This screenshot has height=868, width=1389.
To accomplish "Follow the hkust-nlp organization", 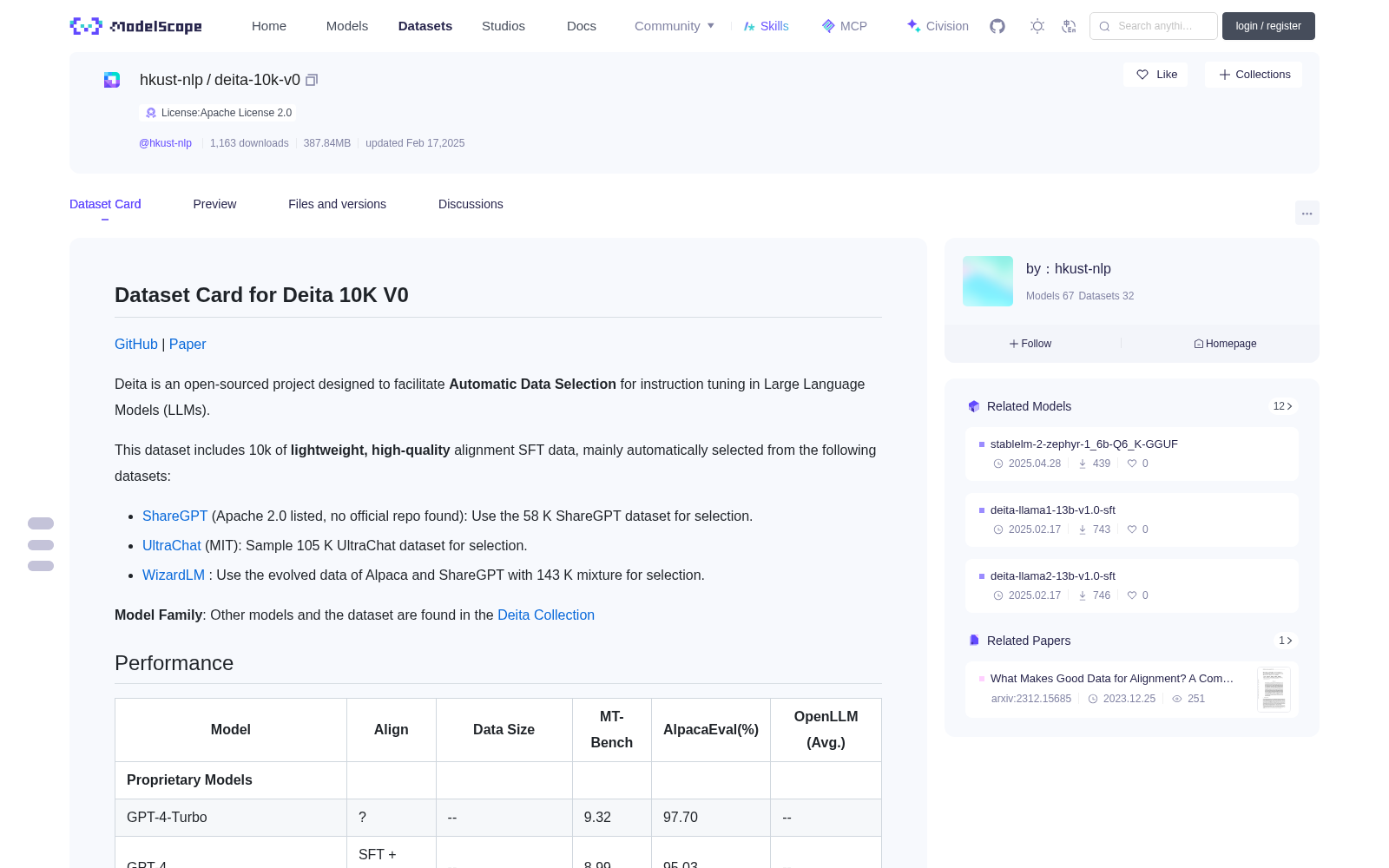I will click(1030, 344).
